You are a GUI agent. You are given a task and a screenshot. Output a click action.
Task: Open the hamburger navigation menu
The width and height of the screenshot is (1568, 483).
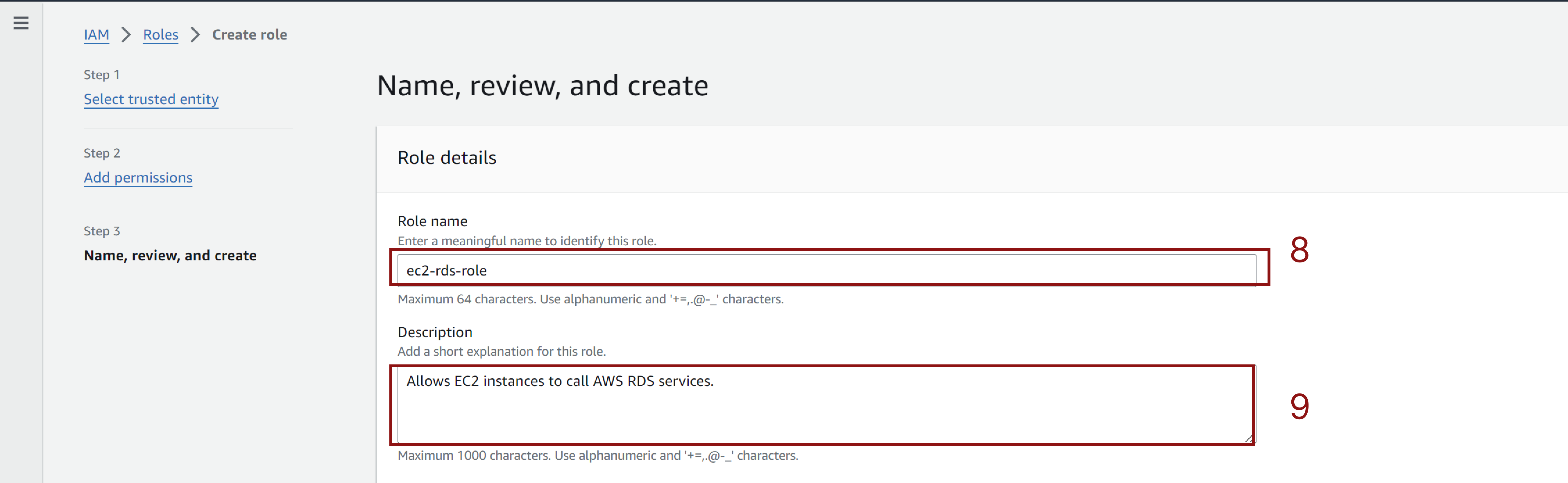click(x=21, y=23)
